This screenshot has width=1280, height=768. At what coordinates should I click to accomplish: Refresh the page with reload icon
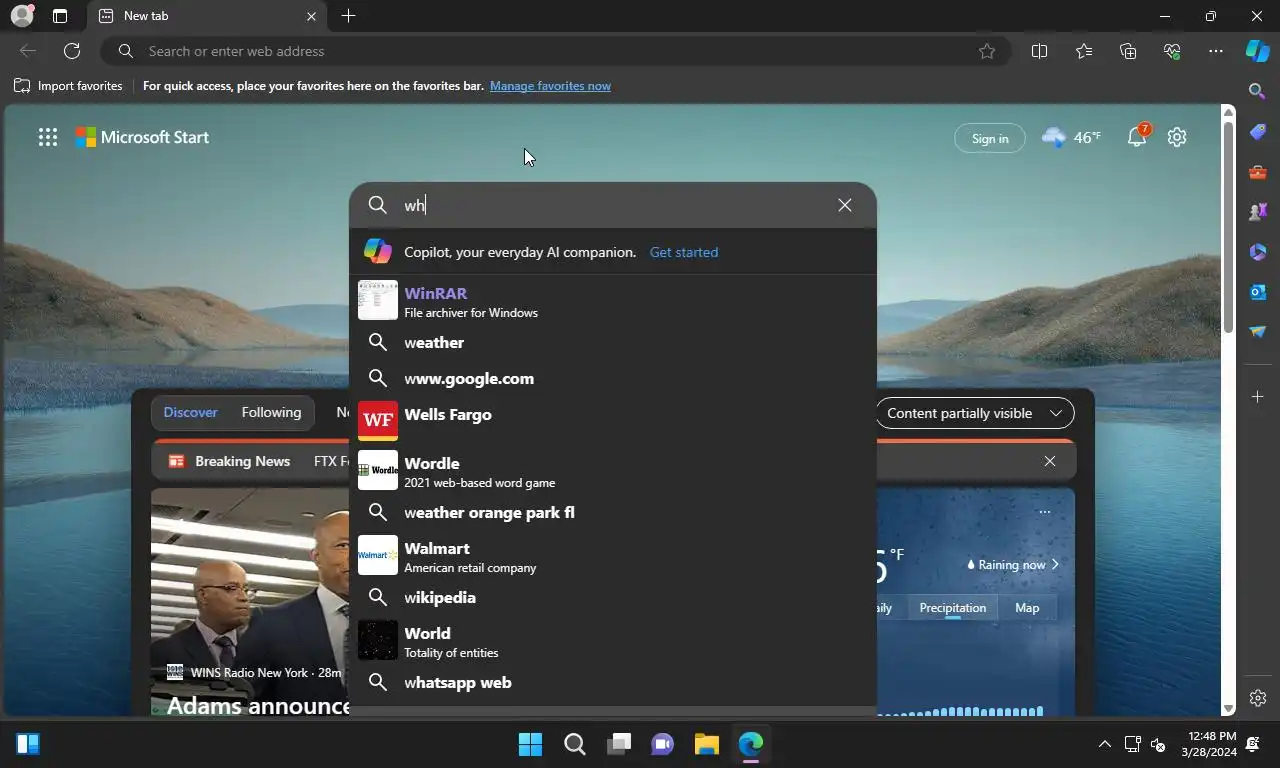coord(72,51)
